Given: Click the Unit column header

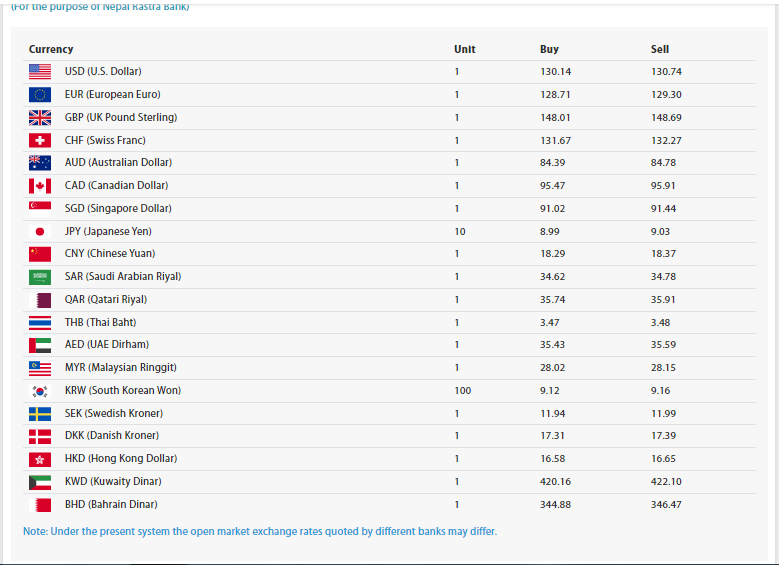Looking at the screenshot, I should coord(464,49).
